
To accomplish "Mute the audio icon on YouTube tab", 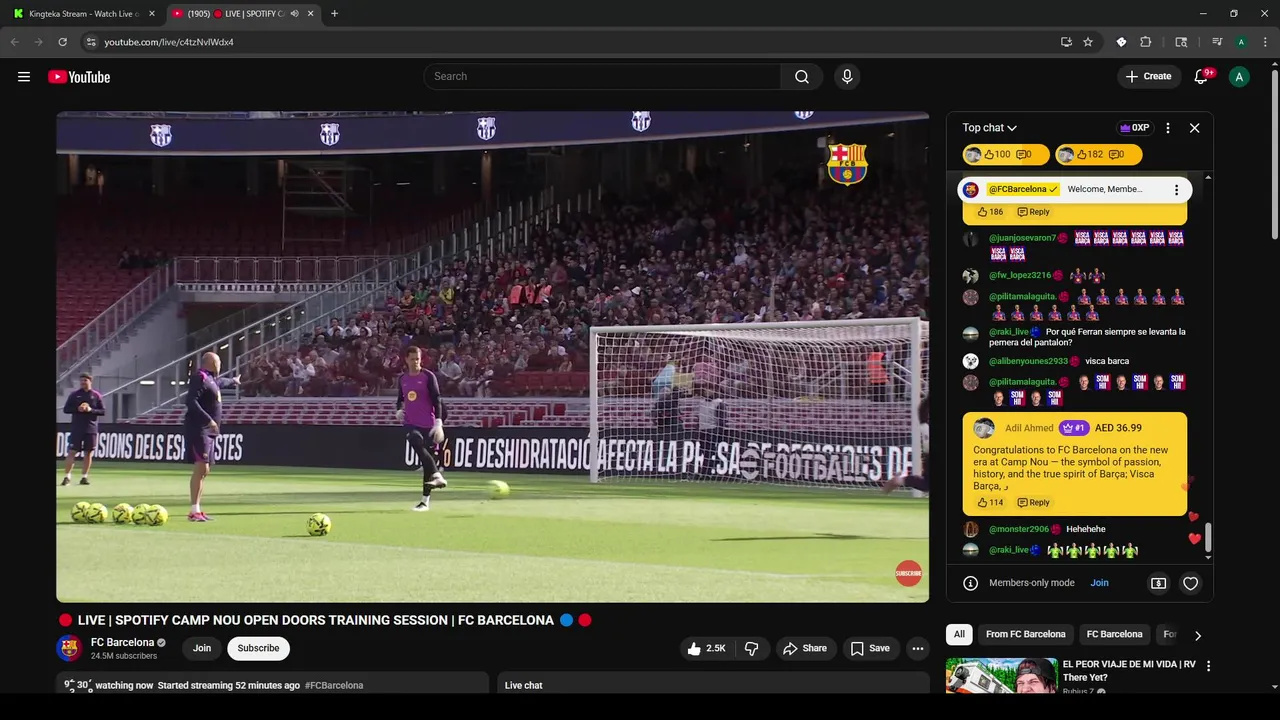I will pyautogui.click(x=295, y=14).
